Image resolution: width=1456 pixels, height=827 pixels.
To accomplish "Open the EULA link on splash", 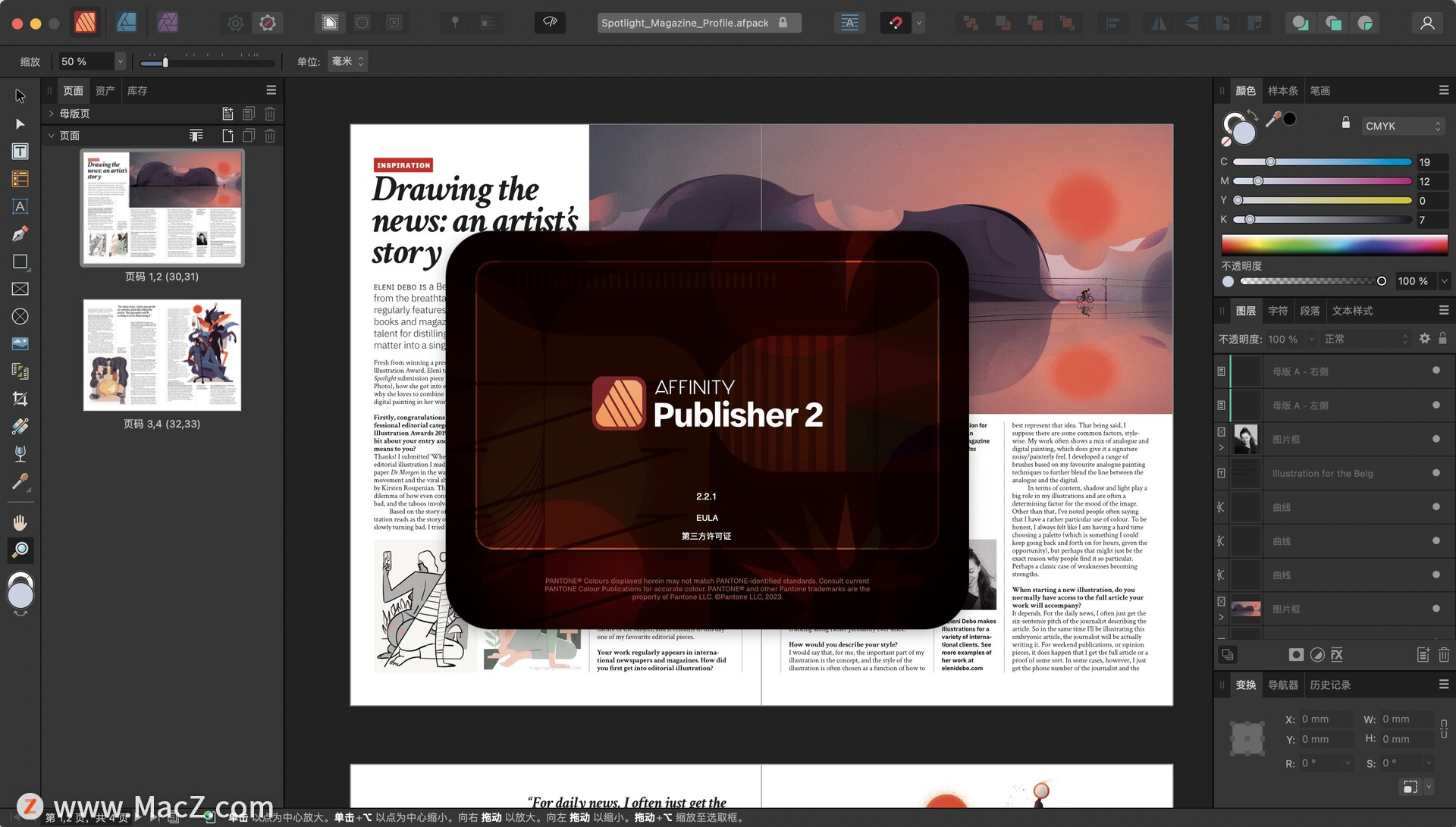I will point(707,518).
